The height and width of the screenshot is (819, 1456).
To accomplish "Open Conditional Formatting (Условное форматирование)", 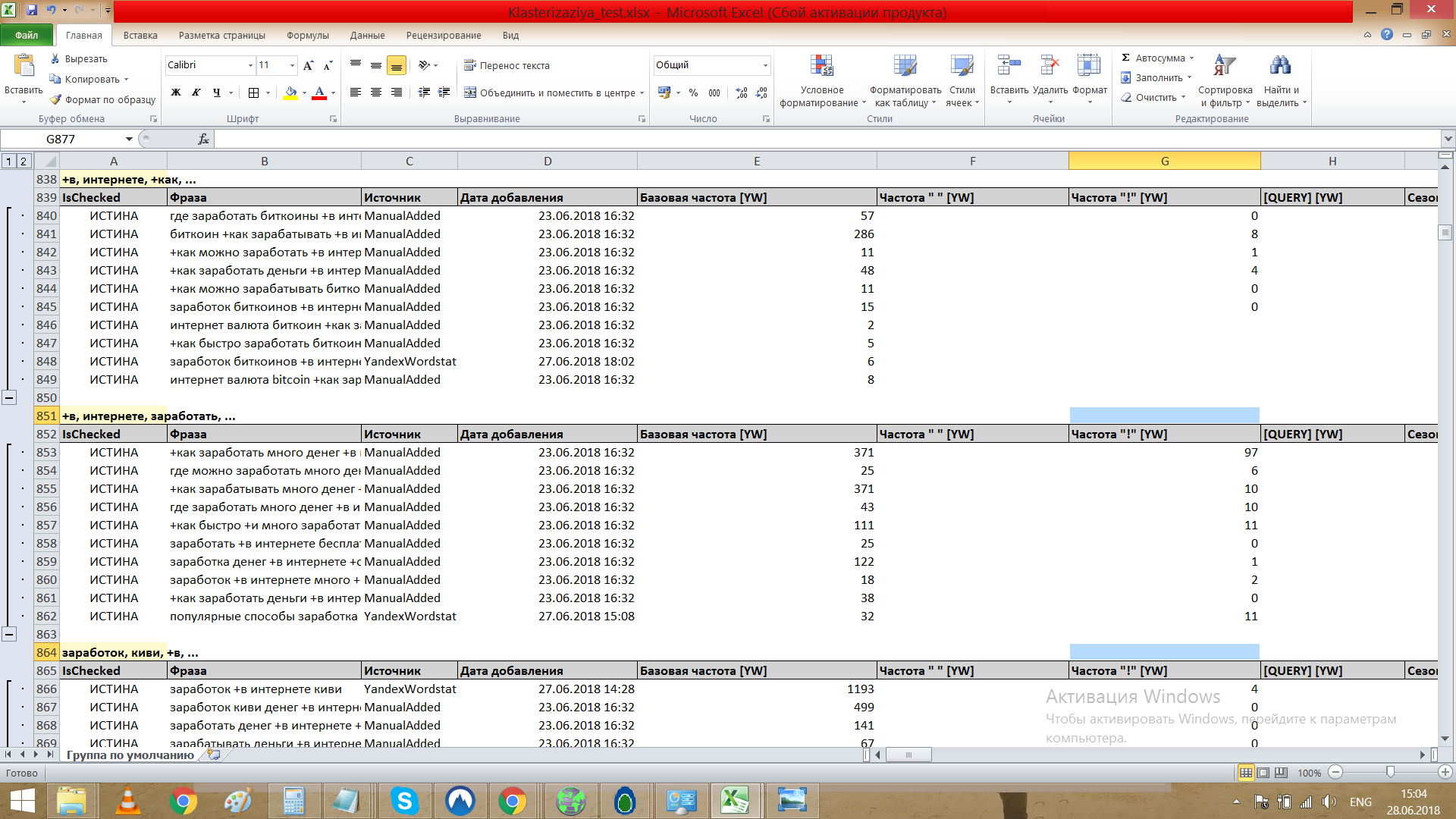I will pyautogui.click(x=822, y=80).
